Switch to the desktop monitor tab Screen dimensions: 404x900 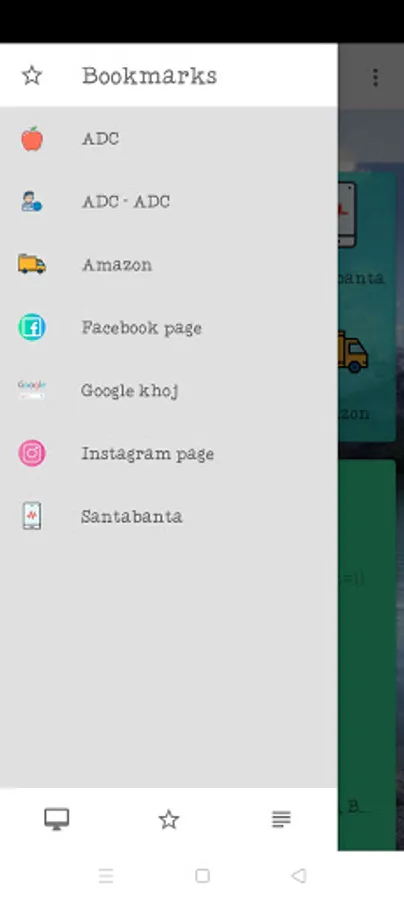(x=57, y=819)
